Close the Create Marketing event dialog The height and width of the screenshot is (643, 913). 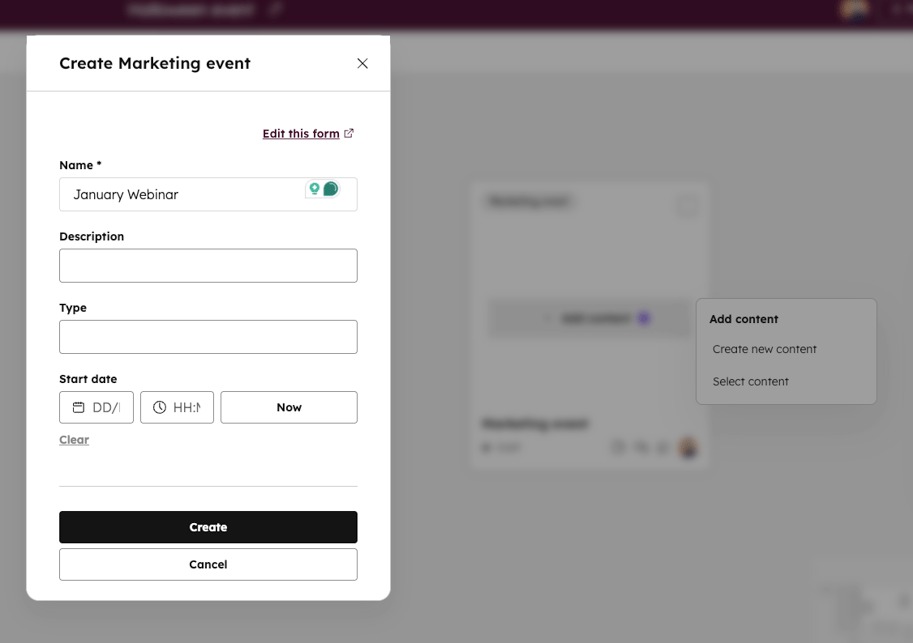point(362,63)
